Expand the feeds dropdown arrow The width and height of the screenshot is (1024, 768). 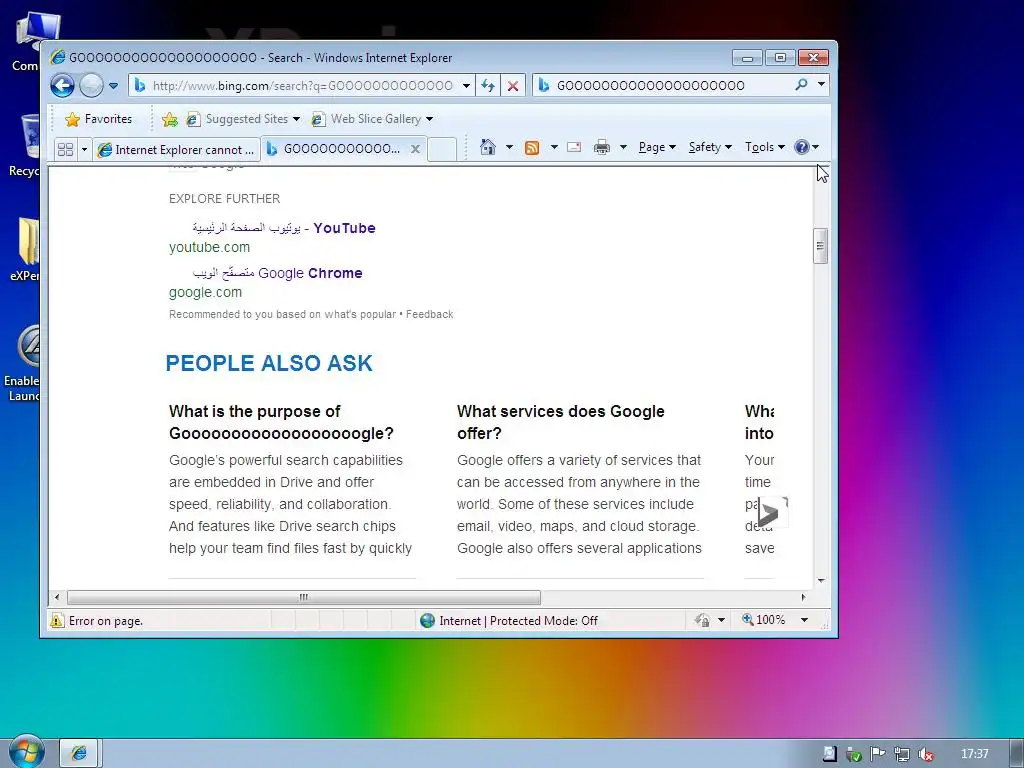(554, 147)
